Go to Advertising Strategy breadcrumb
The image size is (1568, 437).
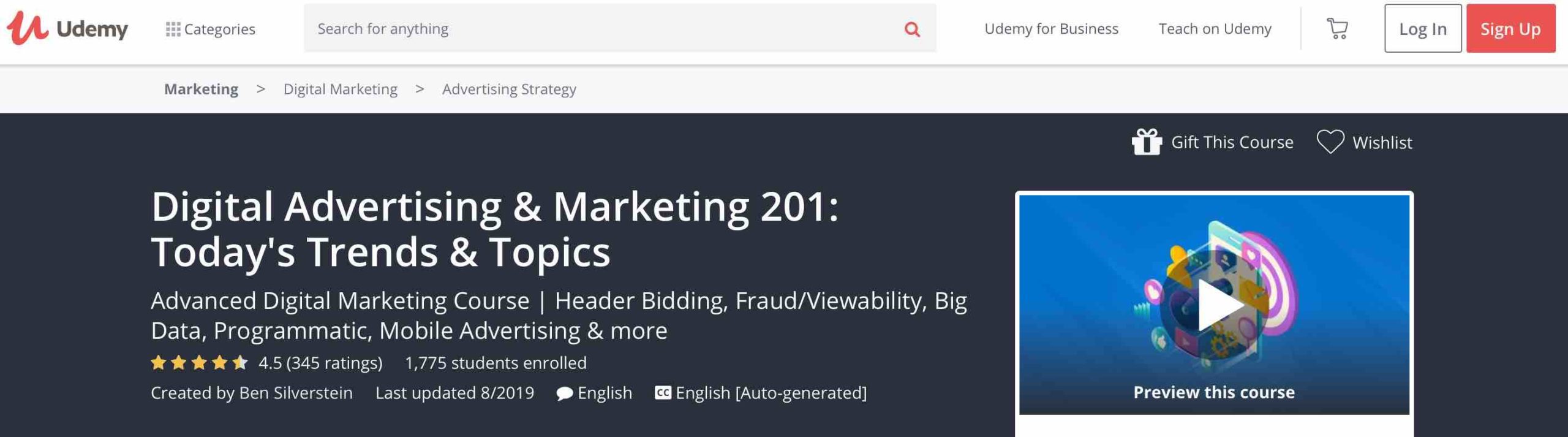click(x=509, y=89)
